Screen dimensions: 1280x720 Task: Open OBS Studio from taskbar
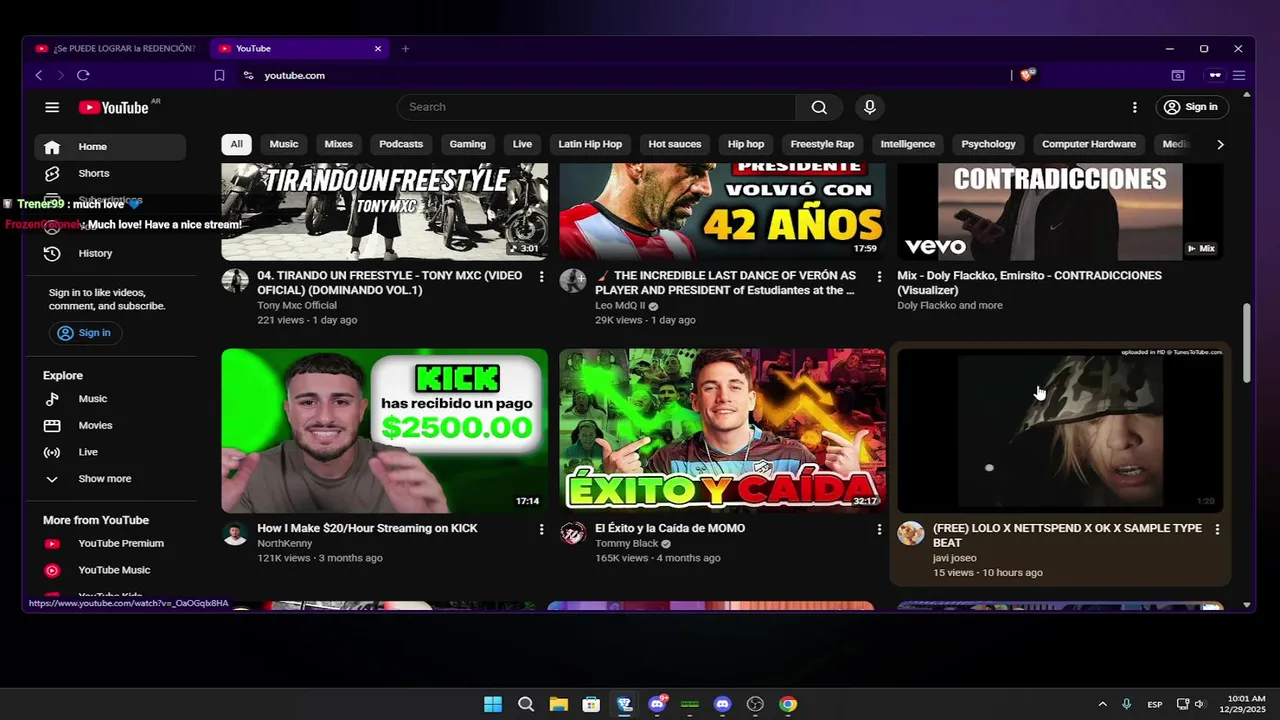[x=755, y=704]
